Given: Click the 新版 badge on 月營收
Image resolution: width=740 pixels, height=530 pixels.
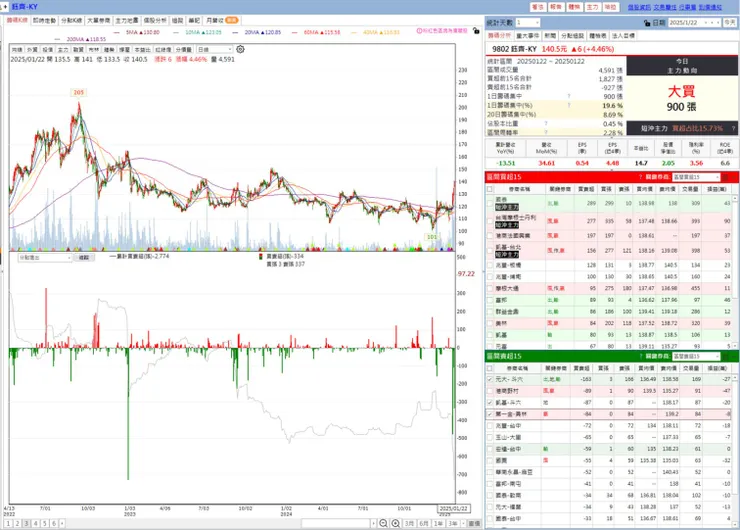Looking at the screenshot, I should pyautogui.click(x=232, y=20).
